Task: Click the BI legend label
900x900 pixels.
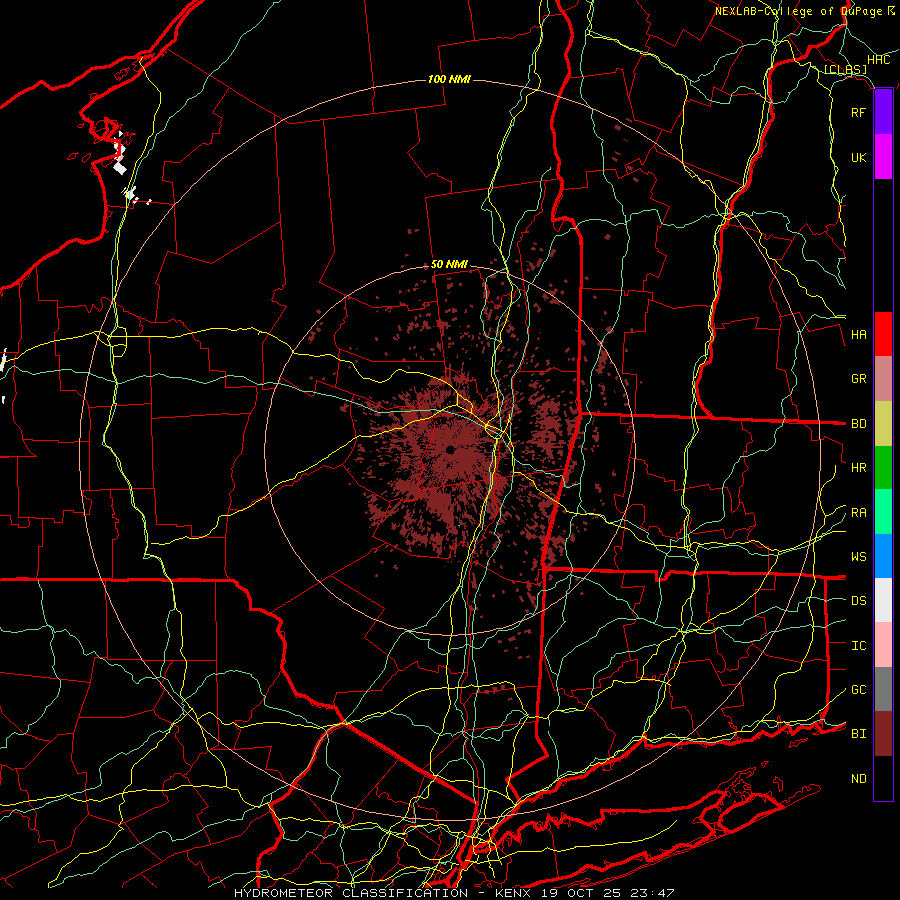Action: pos(858,734)
